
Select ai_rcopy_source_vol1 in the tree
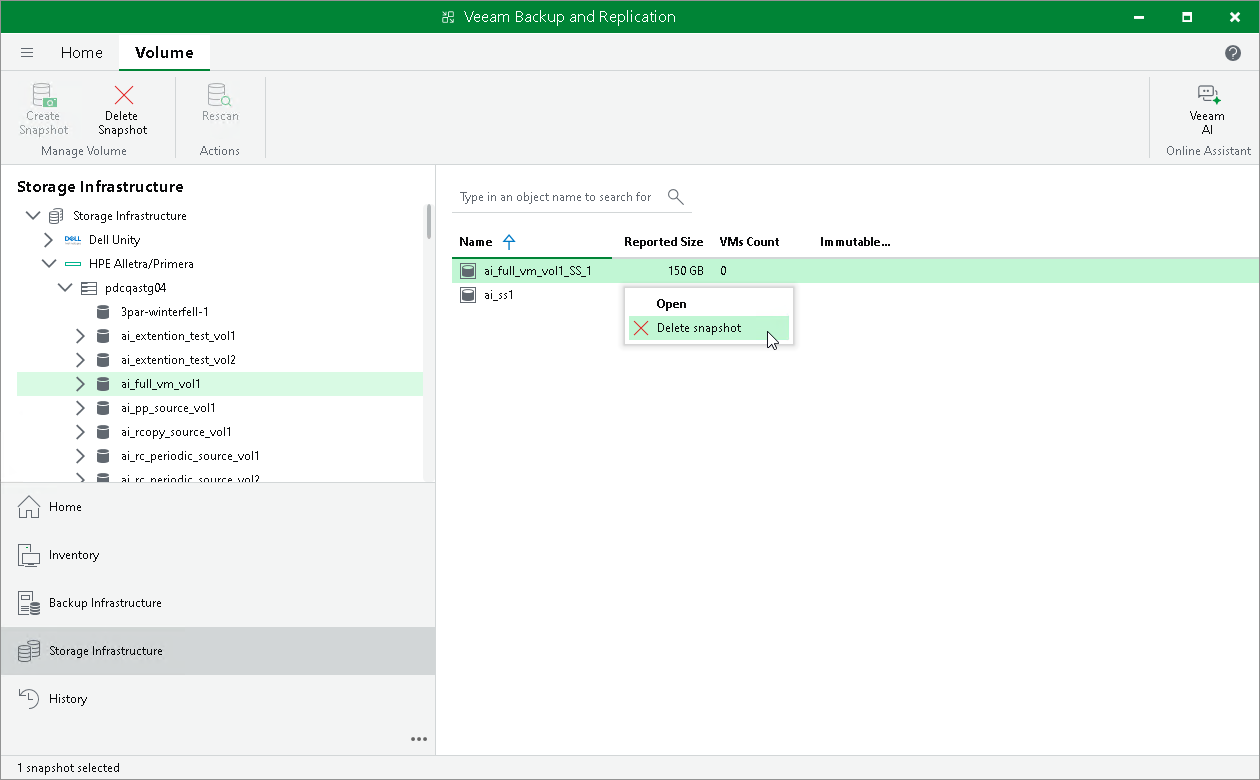pyautogui.click(x=176, y=432)
